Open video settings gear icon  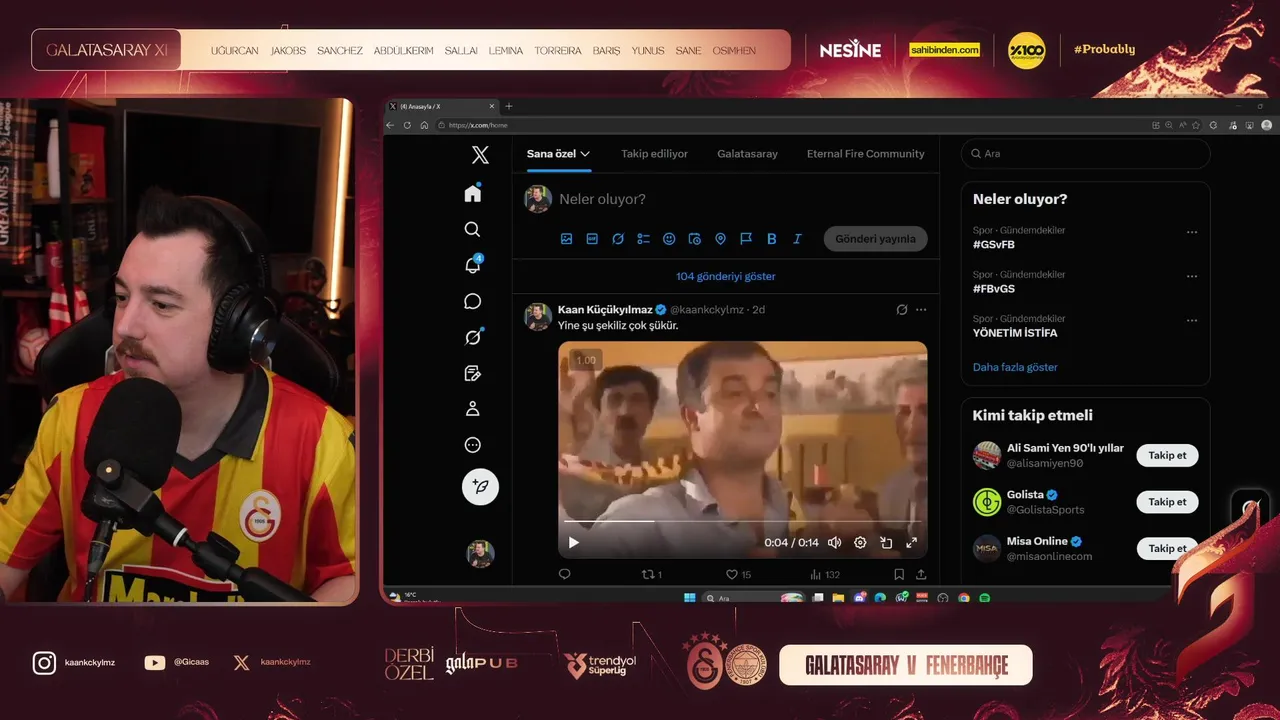click(x=860, y=543)
